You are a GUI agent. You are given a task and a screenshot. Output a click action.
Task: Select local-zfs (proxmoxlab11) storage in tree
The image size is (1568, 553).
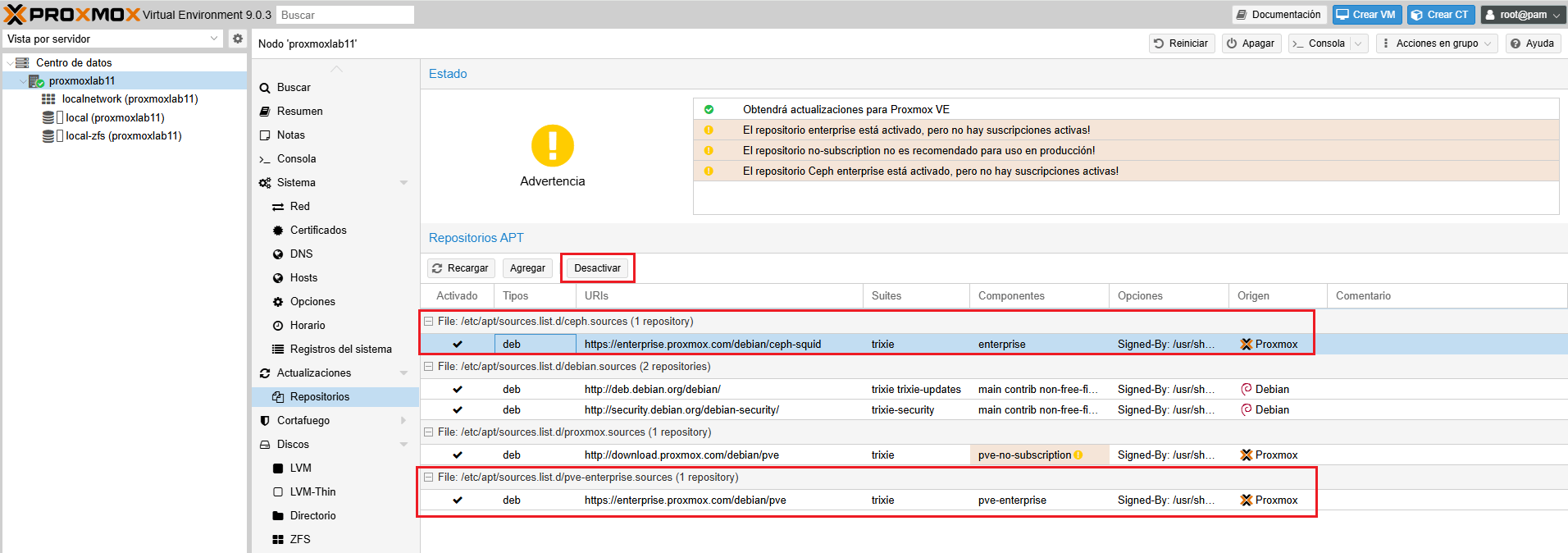click(124, 136)
